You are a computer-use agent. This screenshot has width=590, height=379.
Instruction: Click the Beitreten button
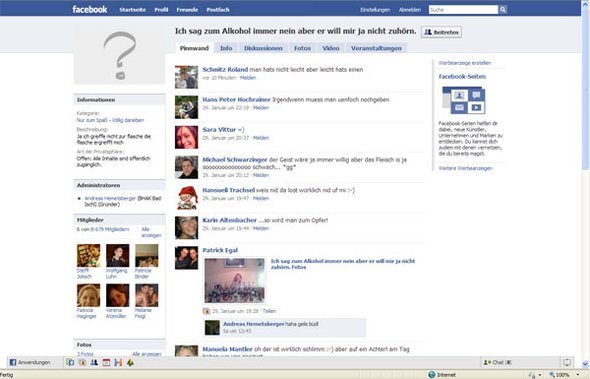click(x=441, y=32)
